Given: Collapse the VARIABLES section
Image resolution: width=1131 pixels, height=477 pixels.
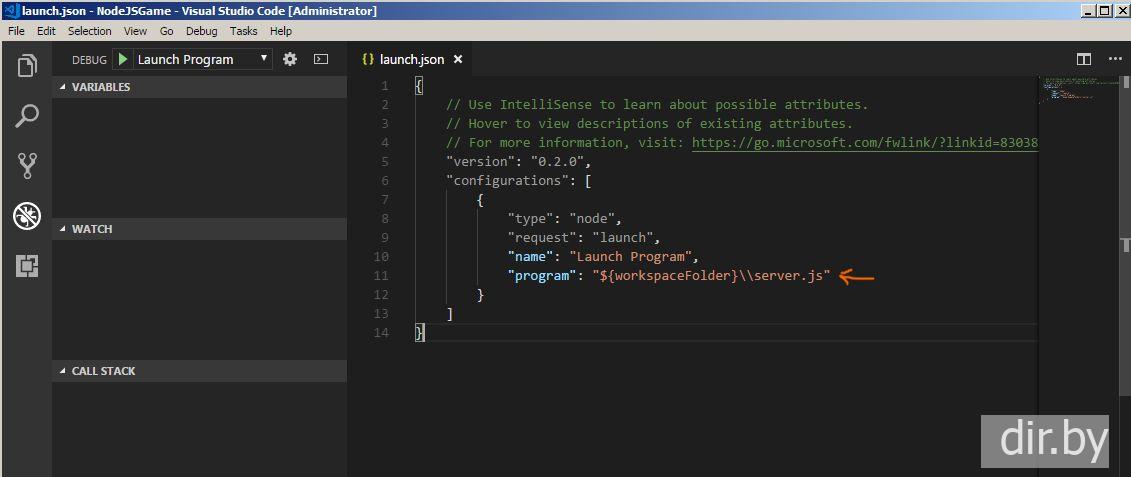Looking at the screenshot, I should [100, 87].
